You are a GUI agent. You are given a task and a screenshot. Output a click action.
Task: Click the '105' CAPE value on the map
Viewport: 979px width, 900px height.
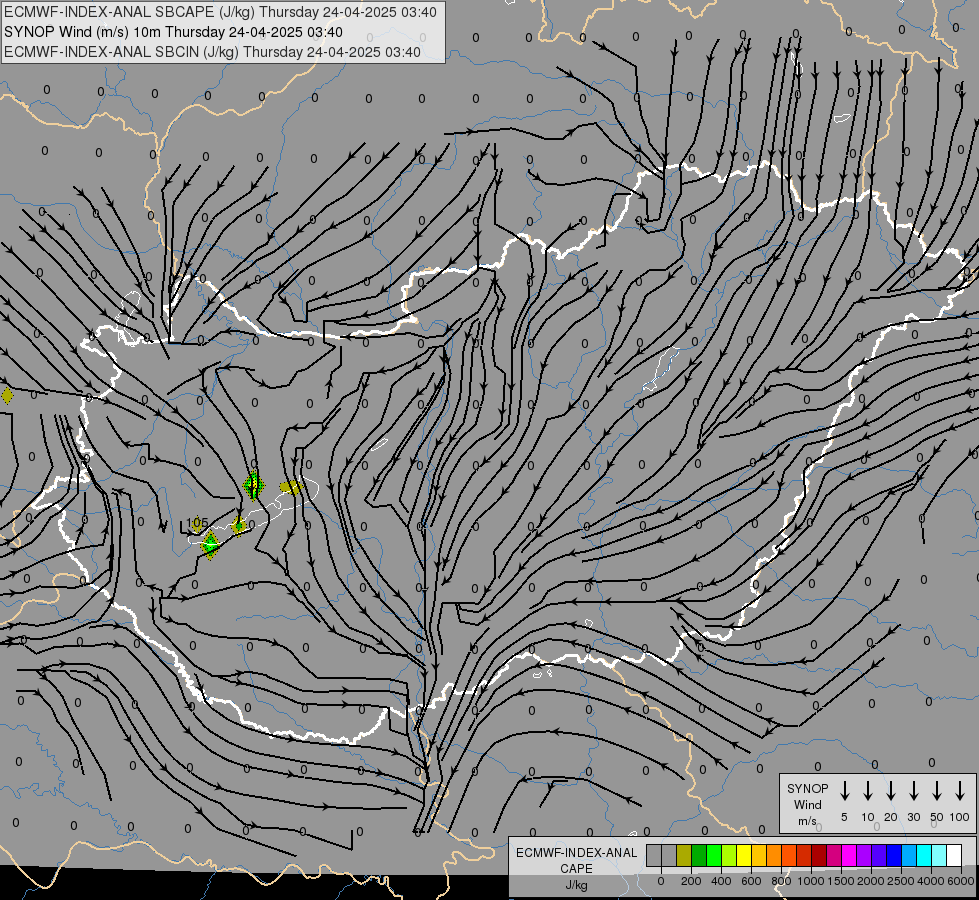197,522
